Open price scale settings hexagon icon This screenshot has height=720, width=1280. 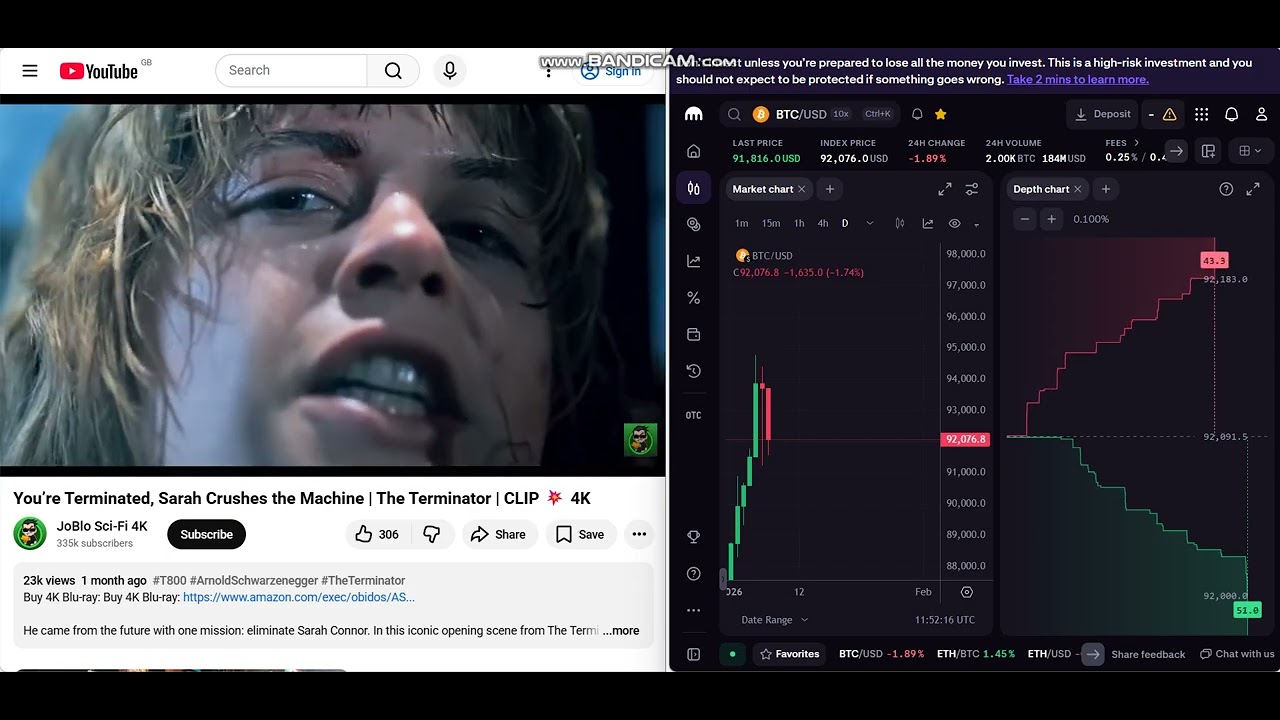[966, 592]
